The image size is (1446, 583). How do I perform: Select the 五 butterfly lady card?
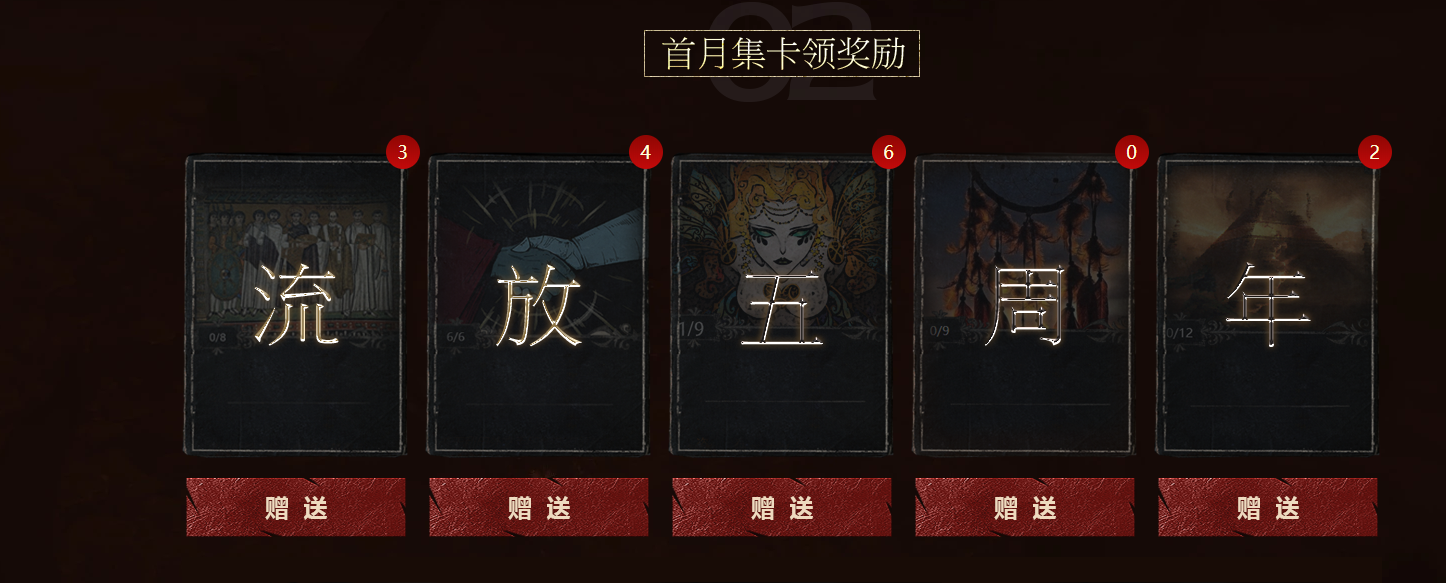781,305
